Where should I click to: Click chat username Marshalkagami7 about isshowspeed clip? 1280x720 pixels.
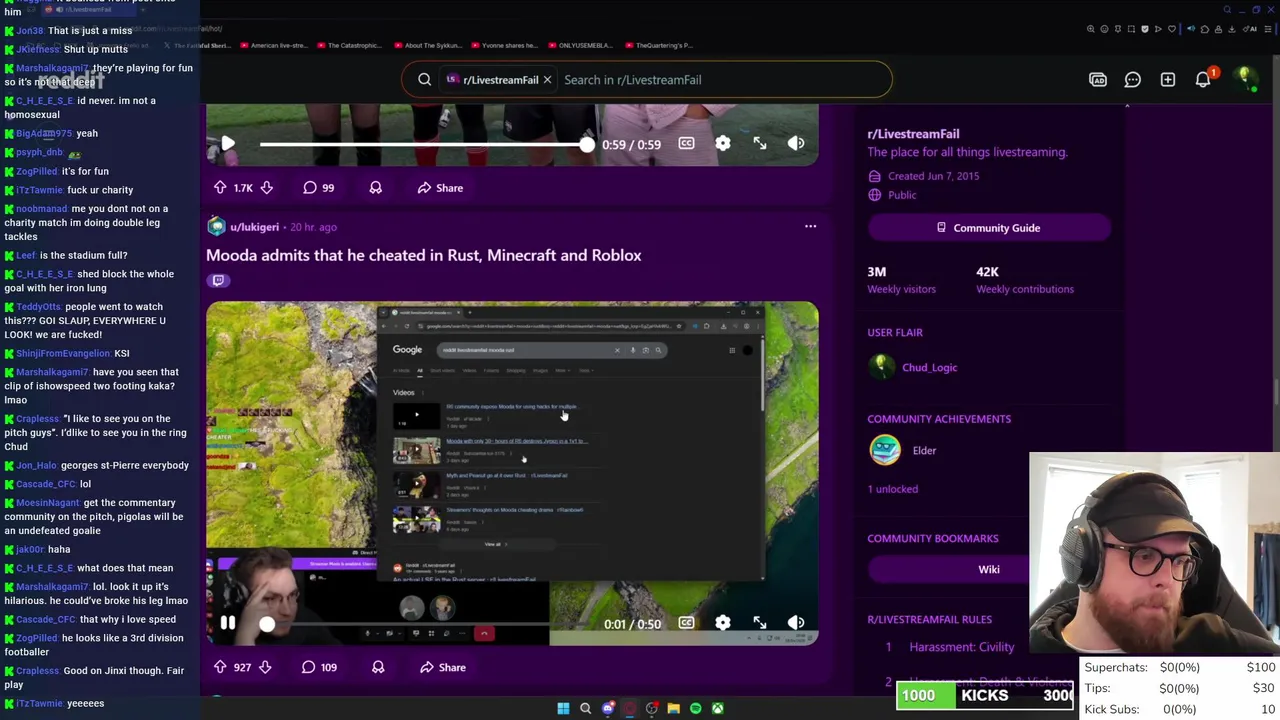(x=52, y=372)
